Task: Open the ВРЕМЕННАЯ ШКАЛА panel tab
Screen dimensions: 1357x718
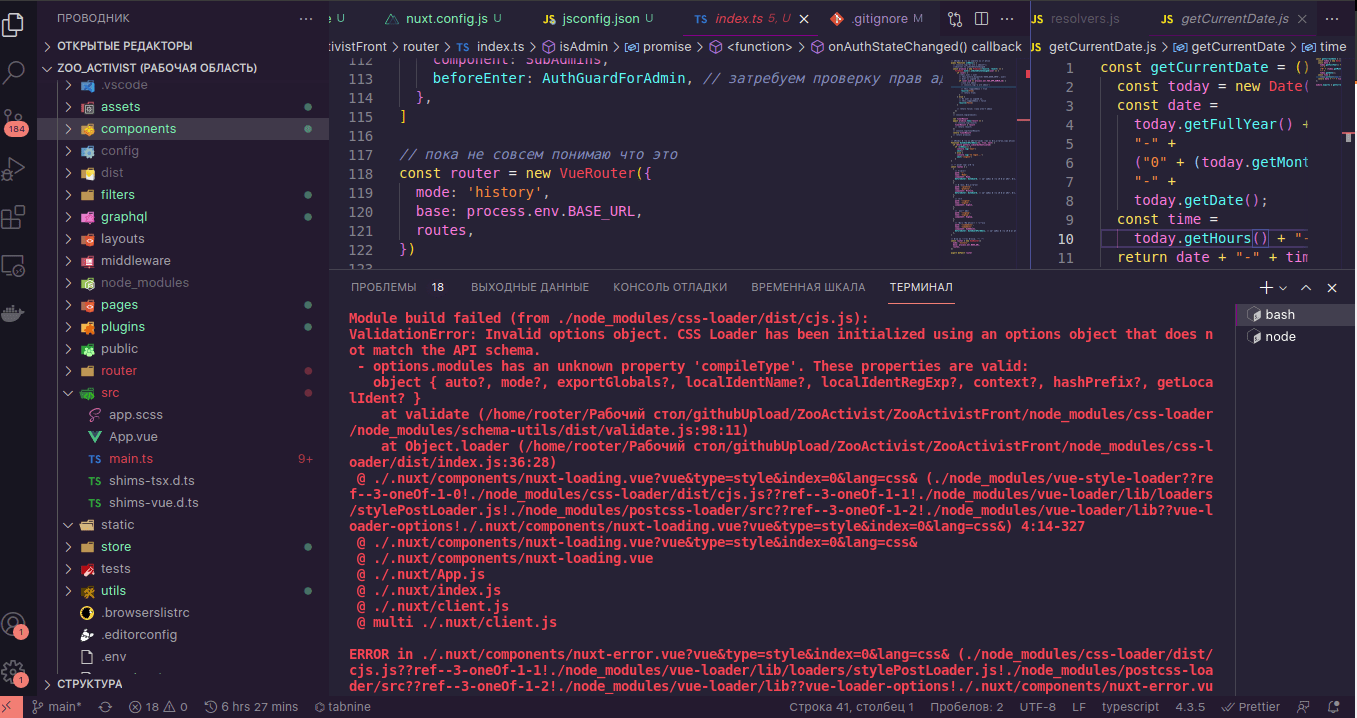Action: [808, 287]
